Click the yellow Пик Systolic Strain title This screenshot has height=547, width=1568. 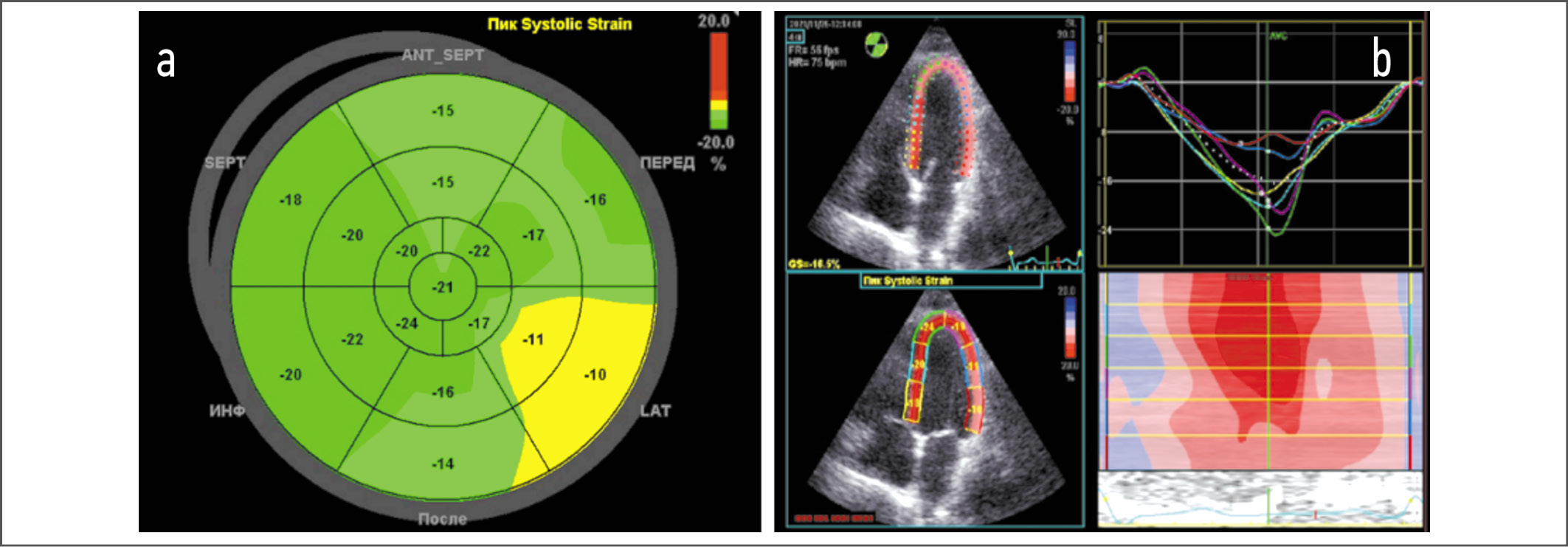(559, 24)
